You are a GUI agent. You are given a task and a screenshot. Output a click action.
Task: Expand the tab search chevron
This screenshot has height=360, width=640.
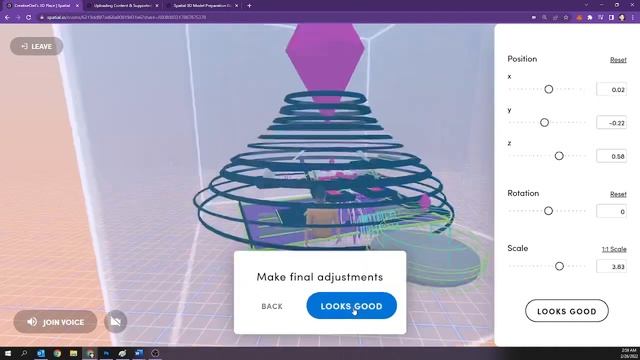(x=586, y=5)
